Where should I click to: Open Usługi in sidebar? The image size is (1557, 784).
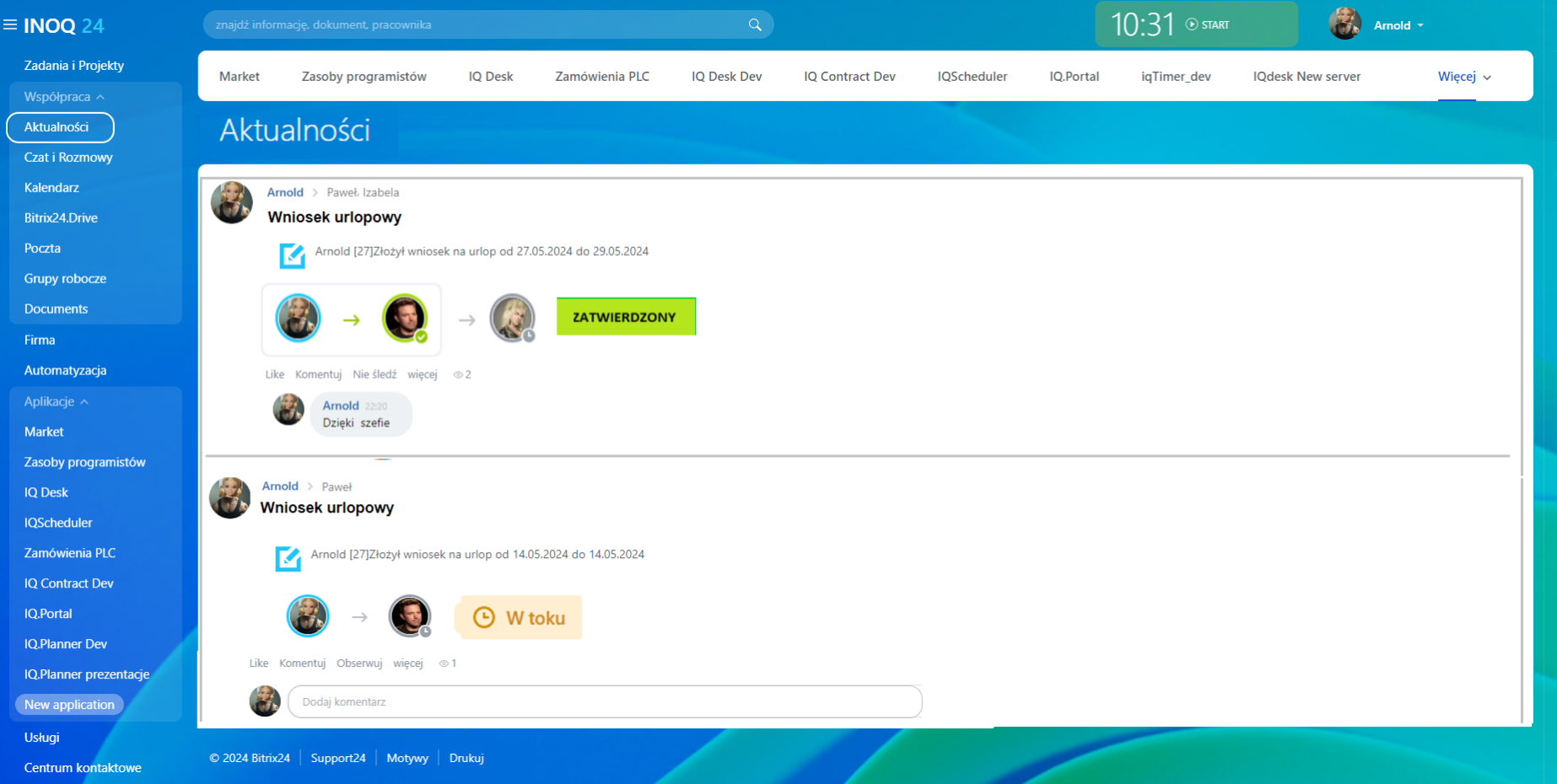41,738
